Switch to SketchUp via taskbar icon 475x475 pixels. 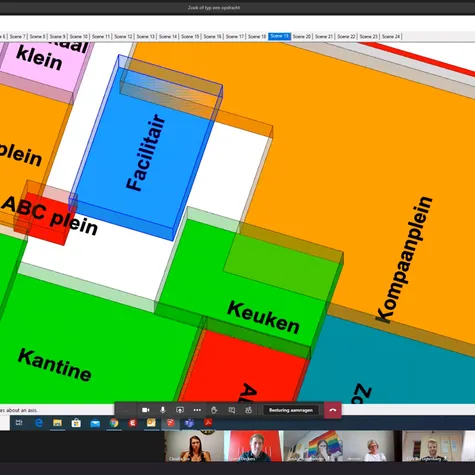click(170, 423)
